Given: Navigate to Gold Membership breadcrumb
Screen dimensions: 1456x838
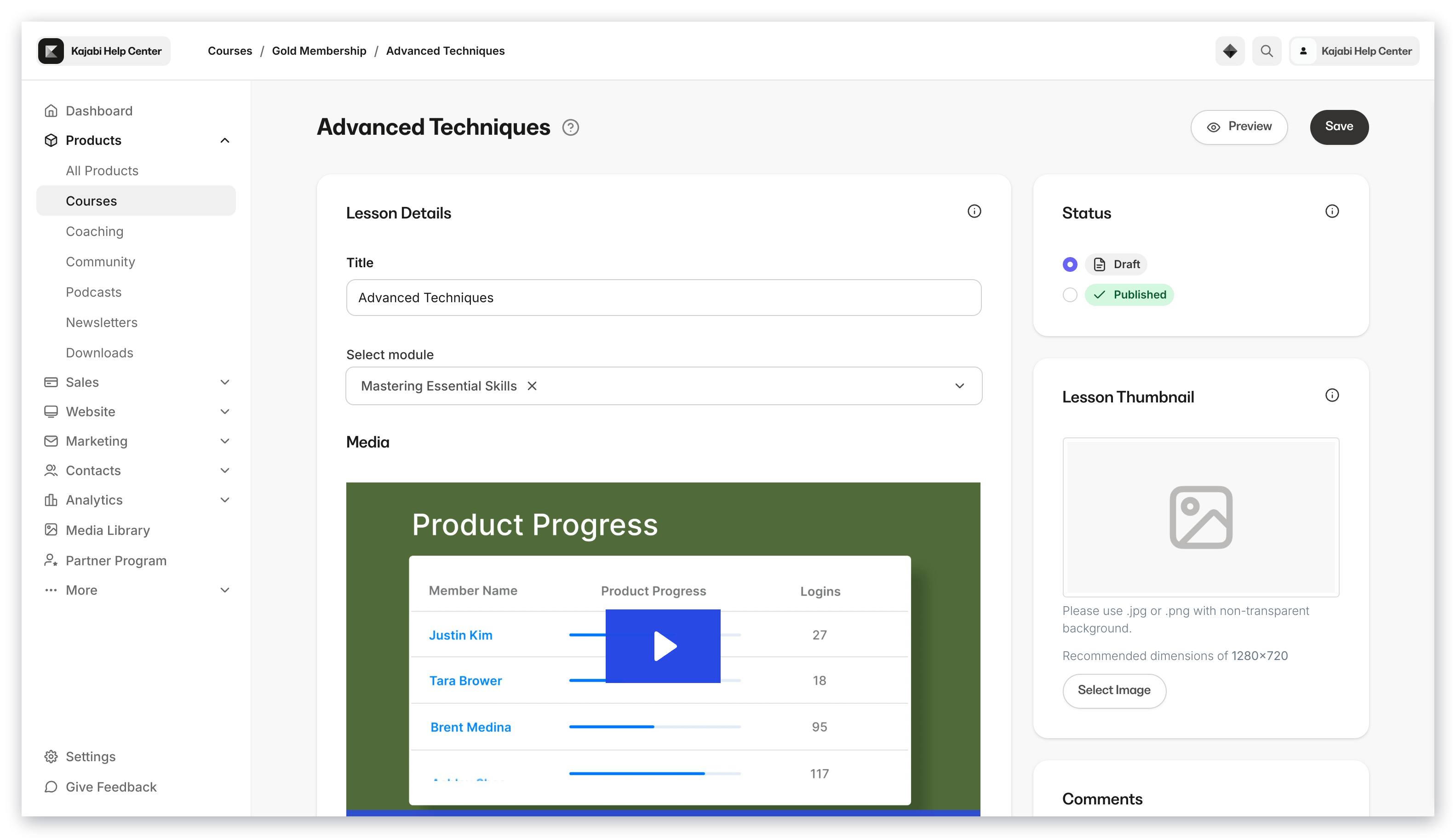Looking at the screenshot, I should pyautogui.click(x=319, y=51).
